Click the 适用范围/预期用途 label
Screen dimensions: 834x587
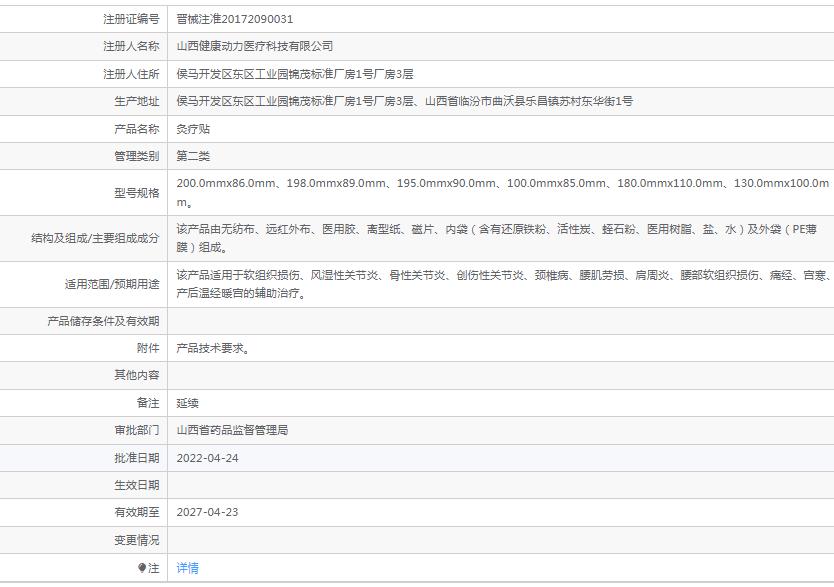point(112,284)
